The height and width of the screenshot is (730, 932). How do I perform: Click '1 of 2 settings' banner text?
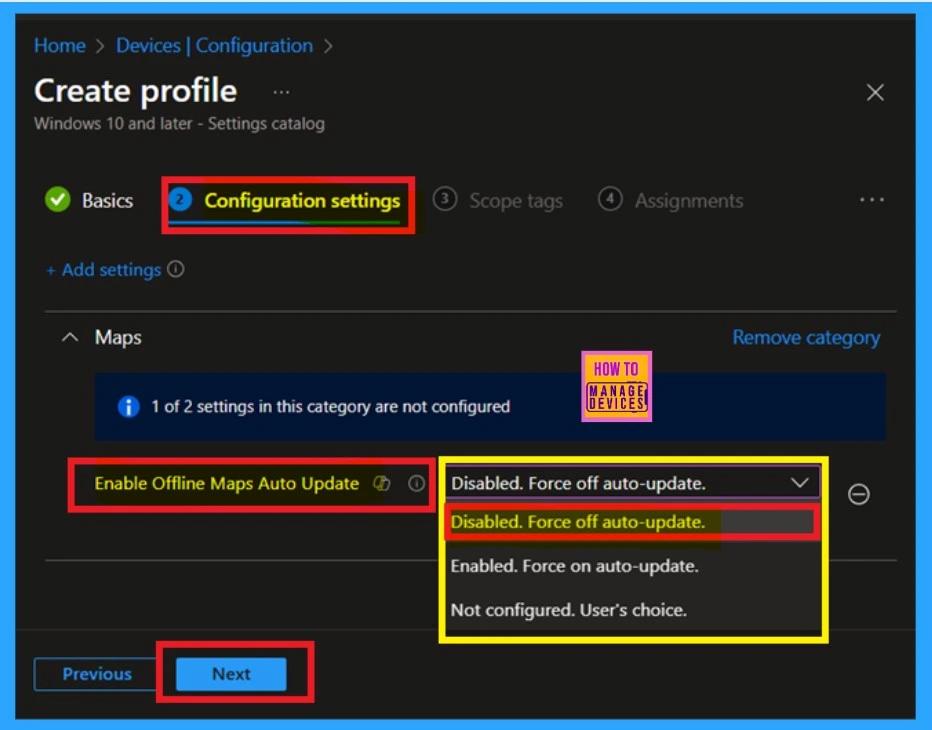(x=330, y=407)
